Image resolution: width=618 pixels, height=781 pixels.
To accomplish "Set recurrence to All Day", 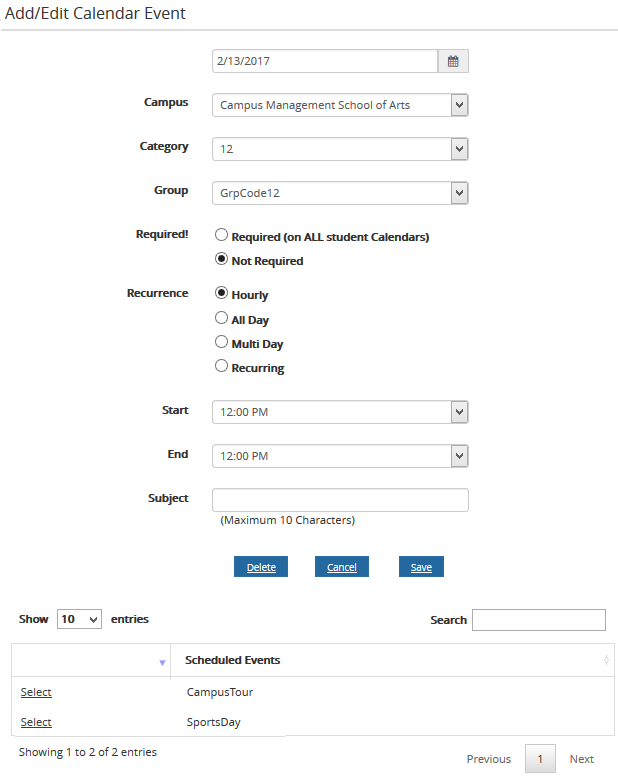I will (222, 319).
